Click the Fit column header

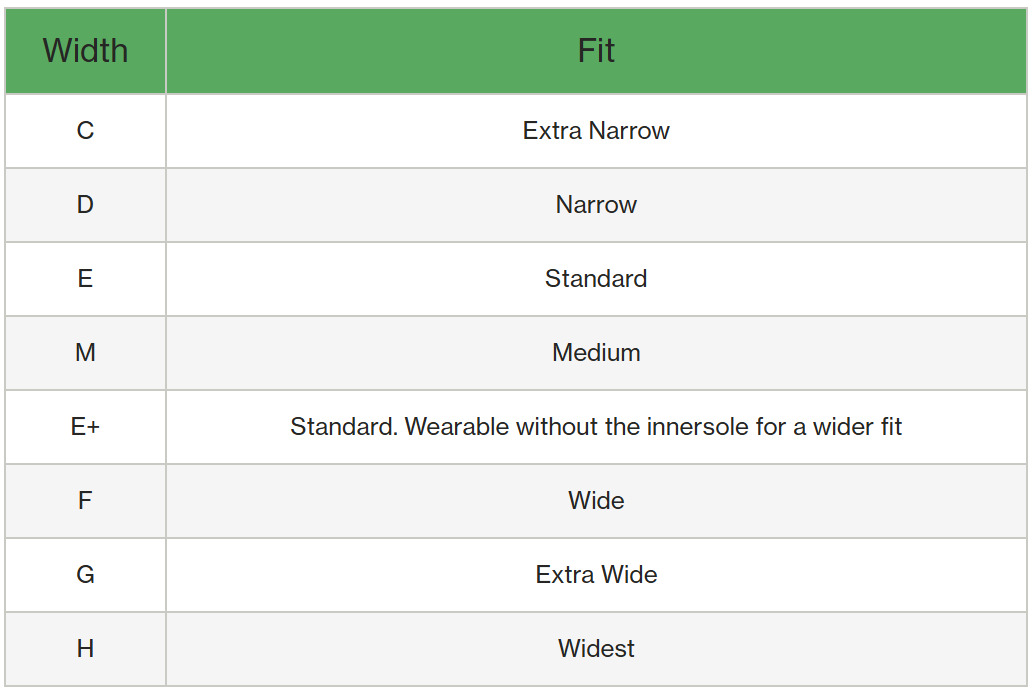(x=596, y=51)
